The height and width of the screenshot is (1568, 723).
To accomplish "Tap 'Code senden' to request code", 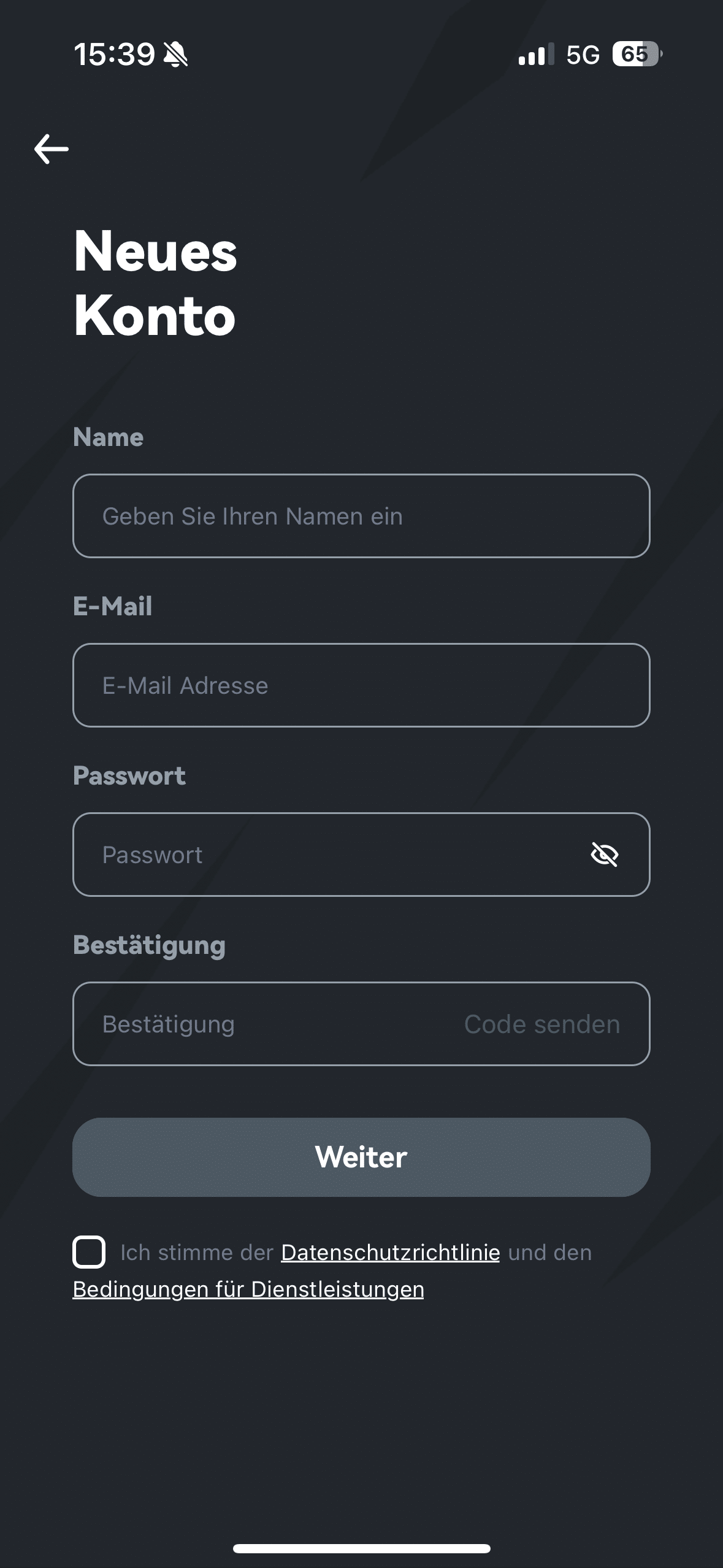I will [542, 1024].
